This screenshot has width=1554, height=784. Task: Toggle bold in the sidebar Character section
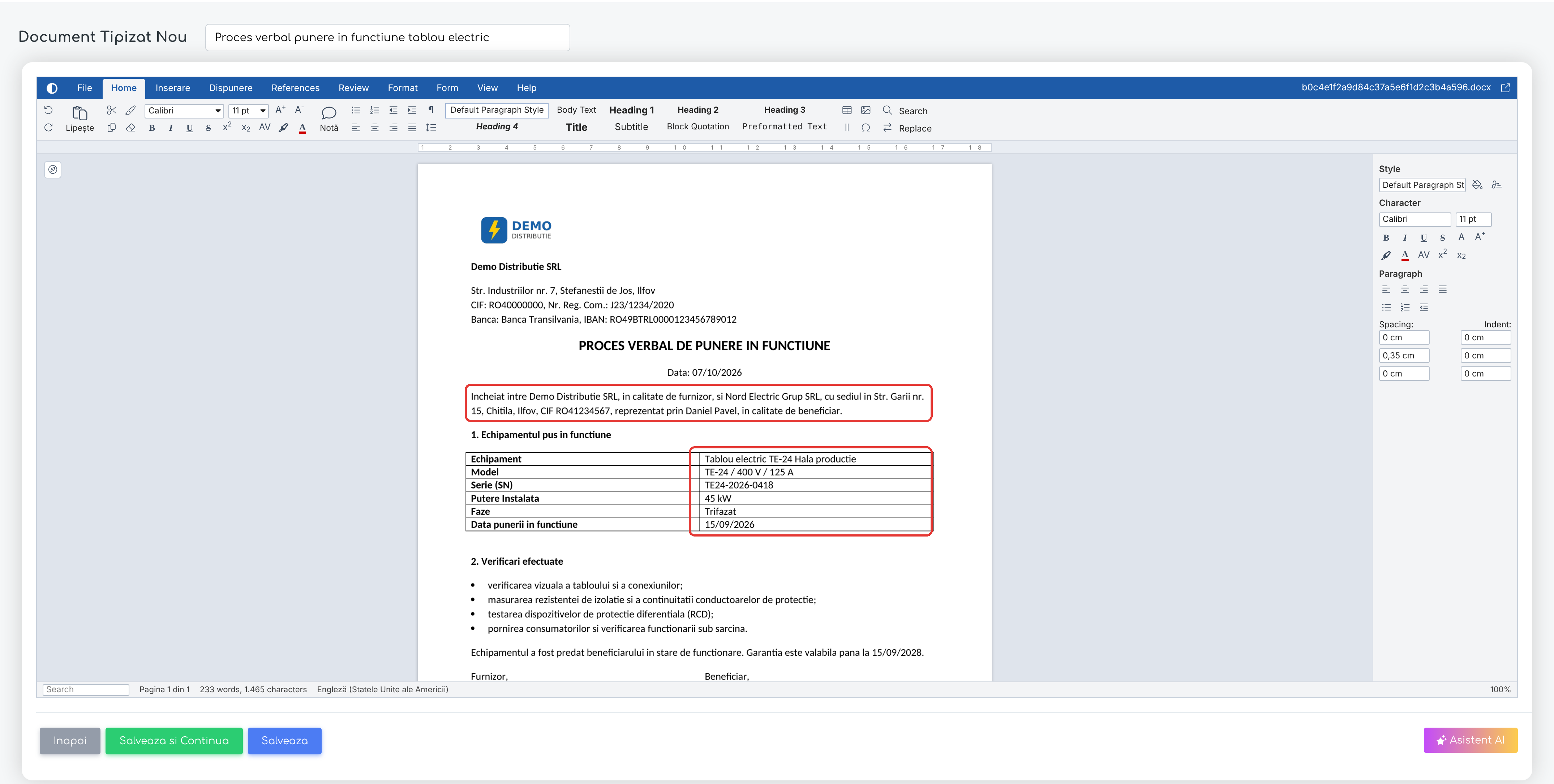[x=1386, y=237]
